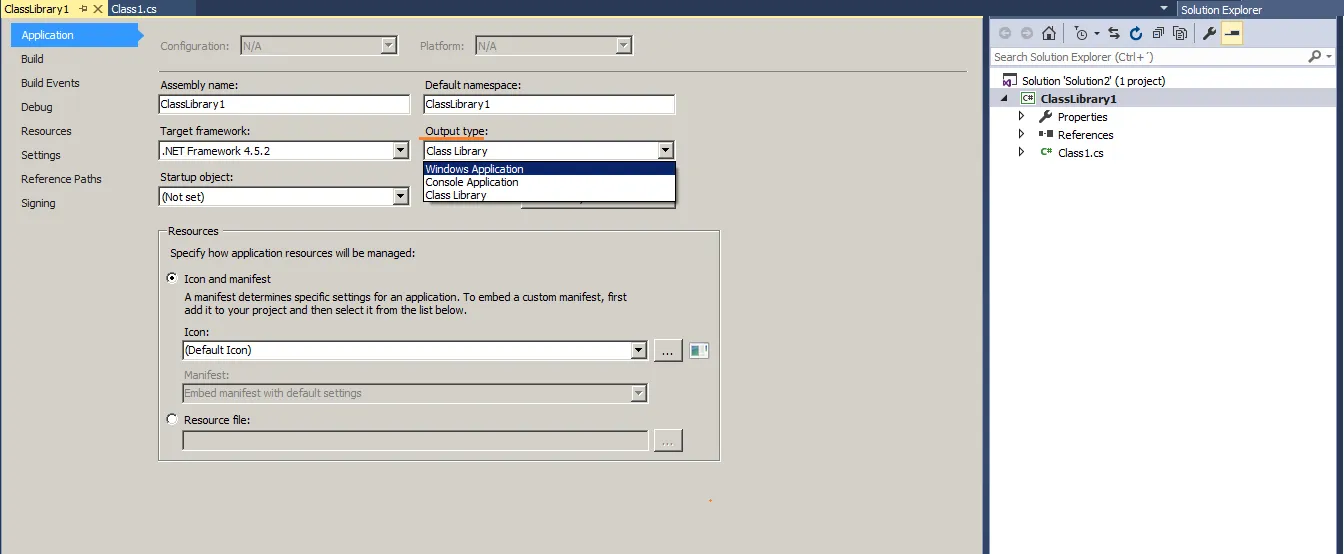Click the Default namespace text field

[549, 104]
